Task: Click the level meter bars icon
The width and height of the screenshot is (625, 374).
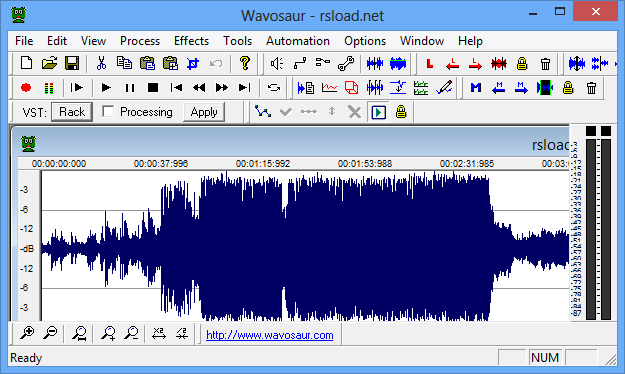Action: 49,88
